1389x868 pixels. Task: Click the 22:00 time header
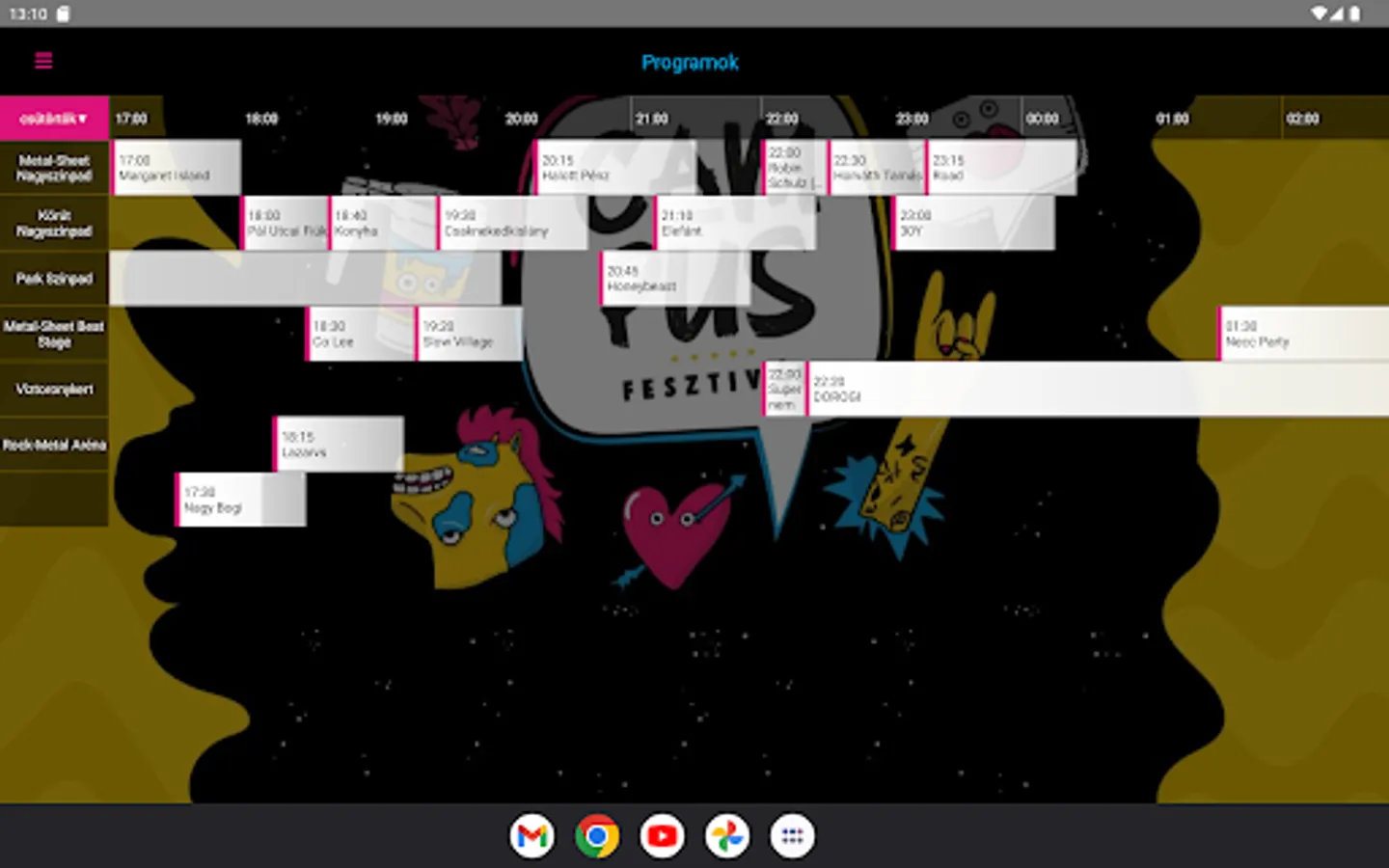point(782,119)
